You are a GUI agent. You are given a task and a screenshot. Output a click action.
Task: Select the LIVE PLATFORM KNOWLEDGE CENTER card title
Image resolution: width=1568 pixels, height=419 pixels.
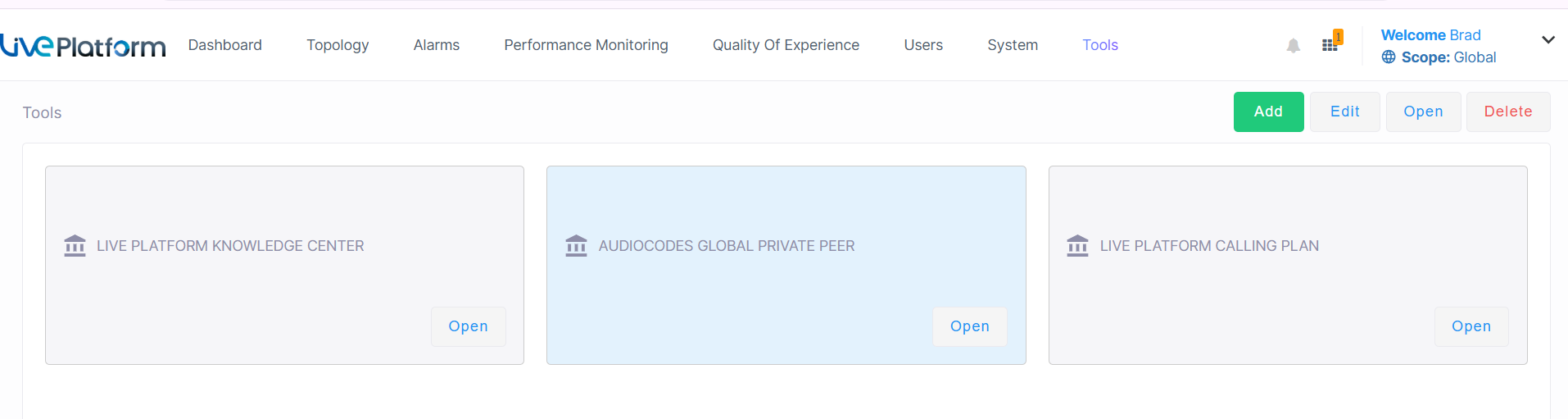point(230,246)
